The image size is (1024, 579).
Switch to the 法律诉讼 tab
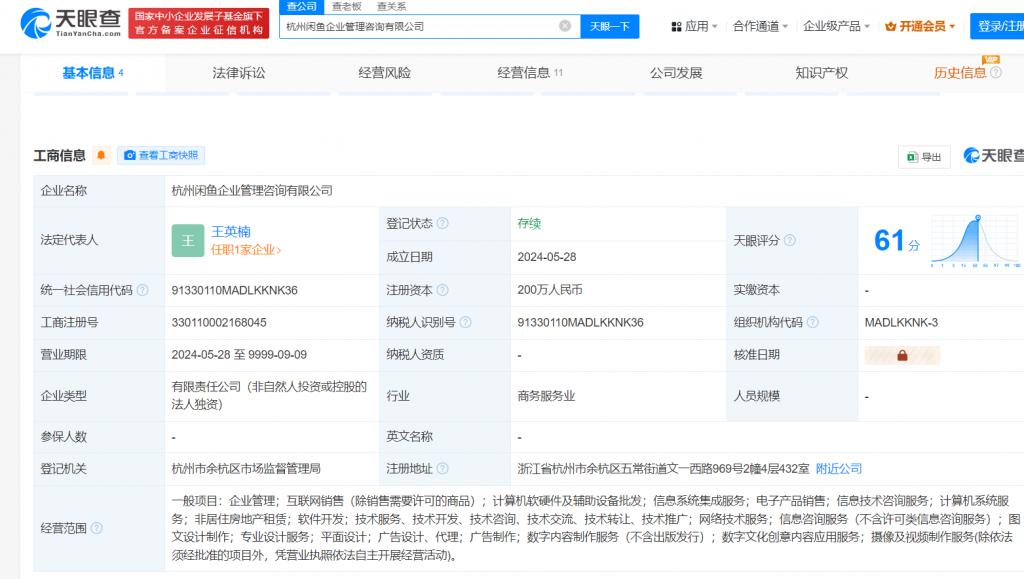pyautogui.click(x=239, y=73)
